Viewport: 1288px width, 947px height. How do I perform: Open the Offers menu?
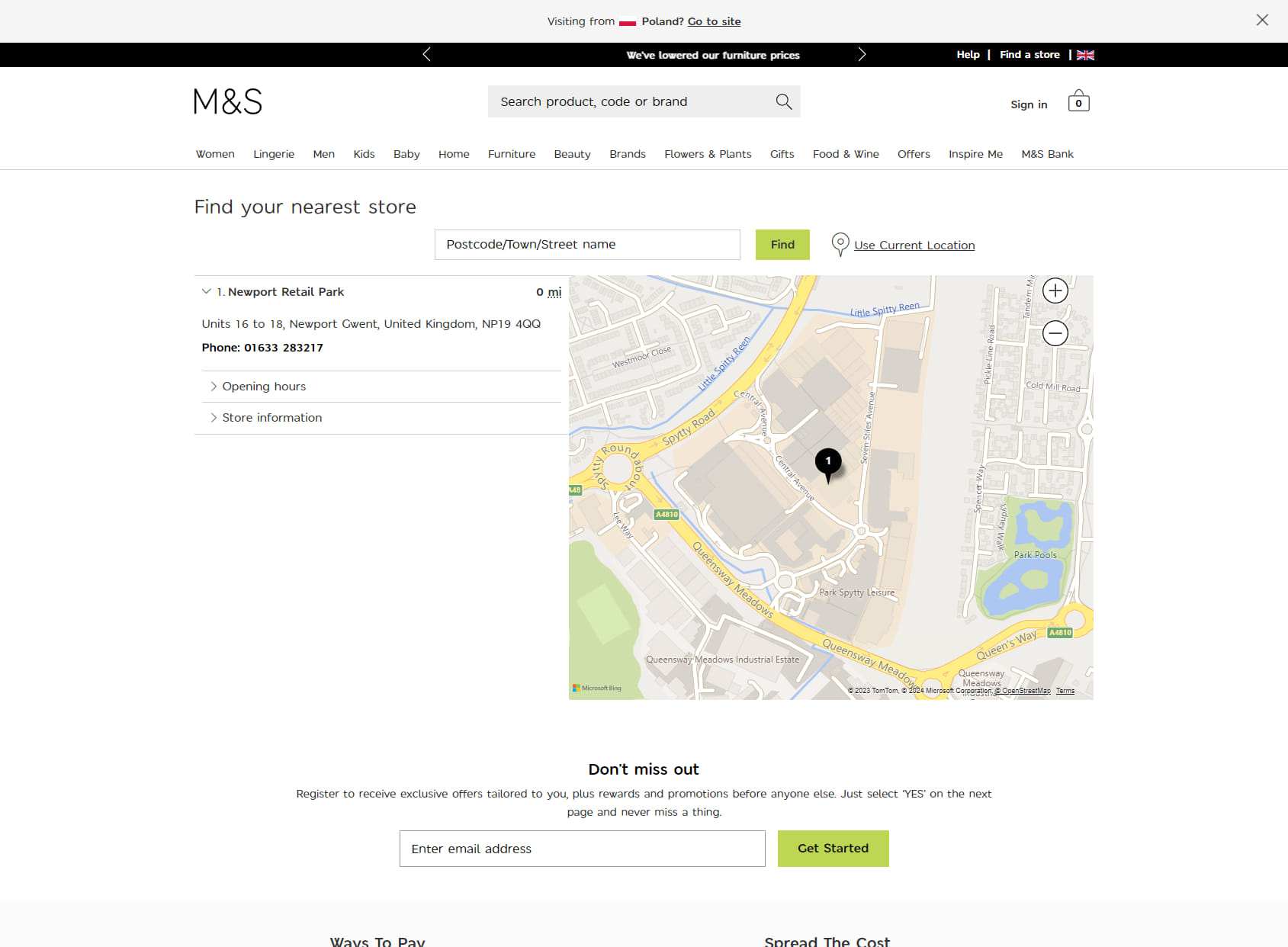coord(914,154)
